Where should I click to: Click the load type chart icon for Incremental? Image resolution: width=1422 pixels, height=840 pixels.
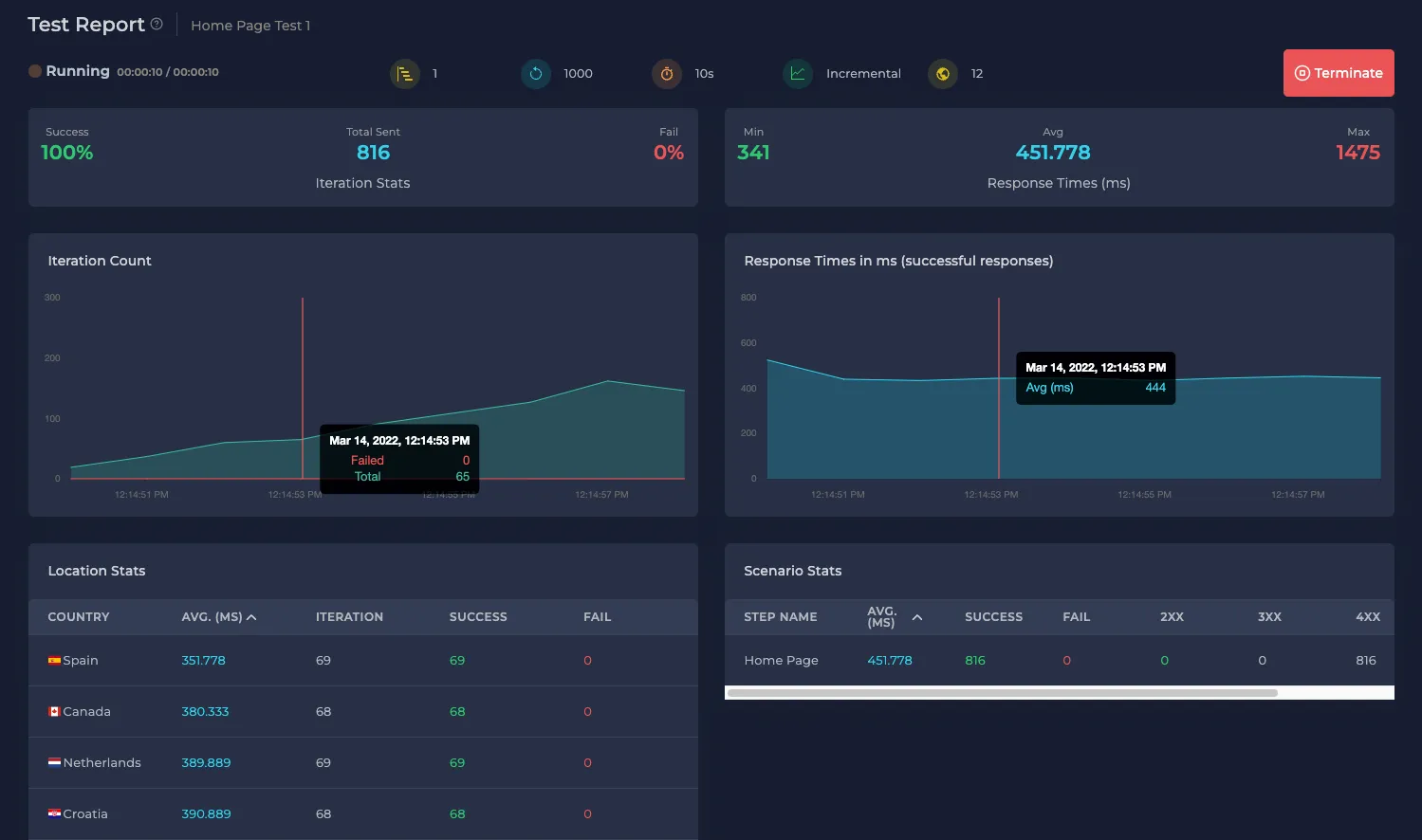tap(798, 73)
